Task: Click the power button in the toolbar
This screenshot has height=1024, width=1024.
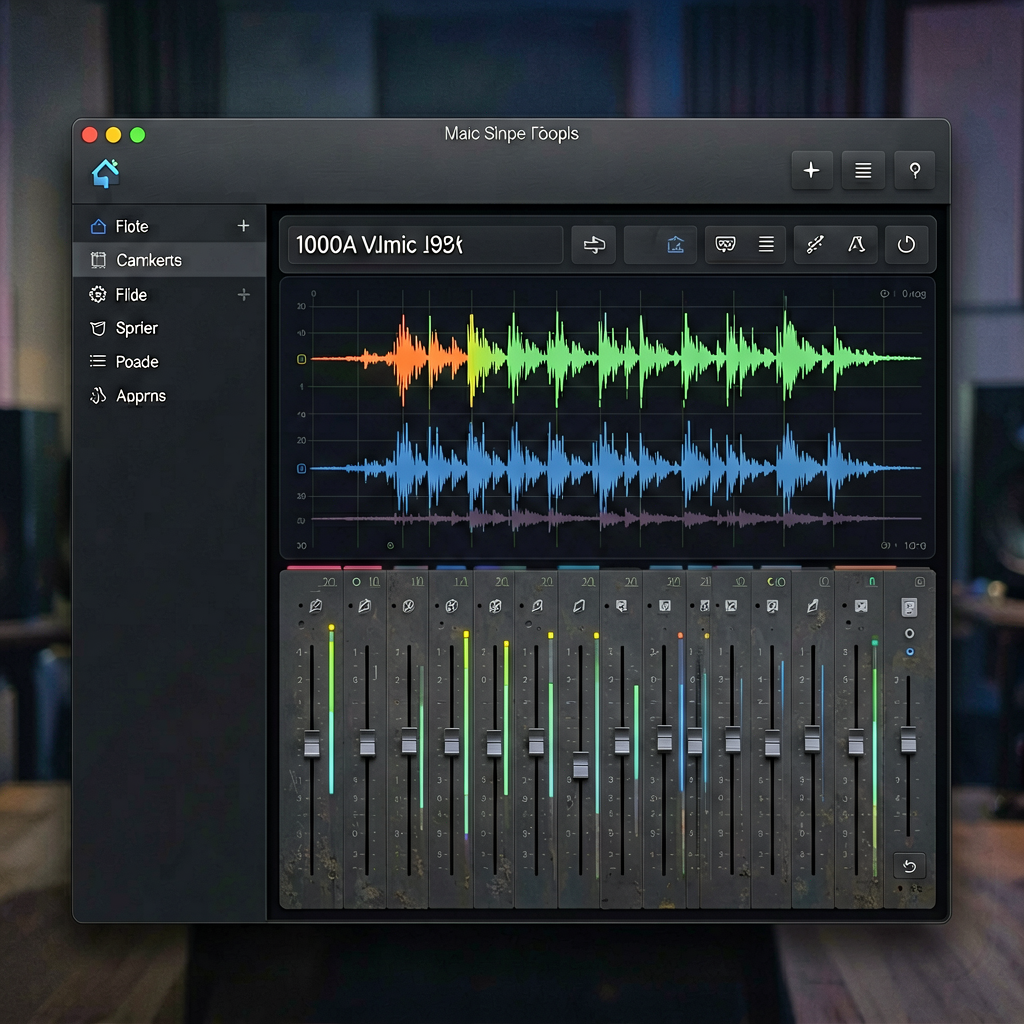Action: (x=906, y=245)
